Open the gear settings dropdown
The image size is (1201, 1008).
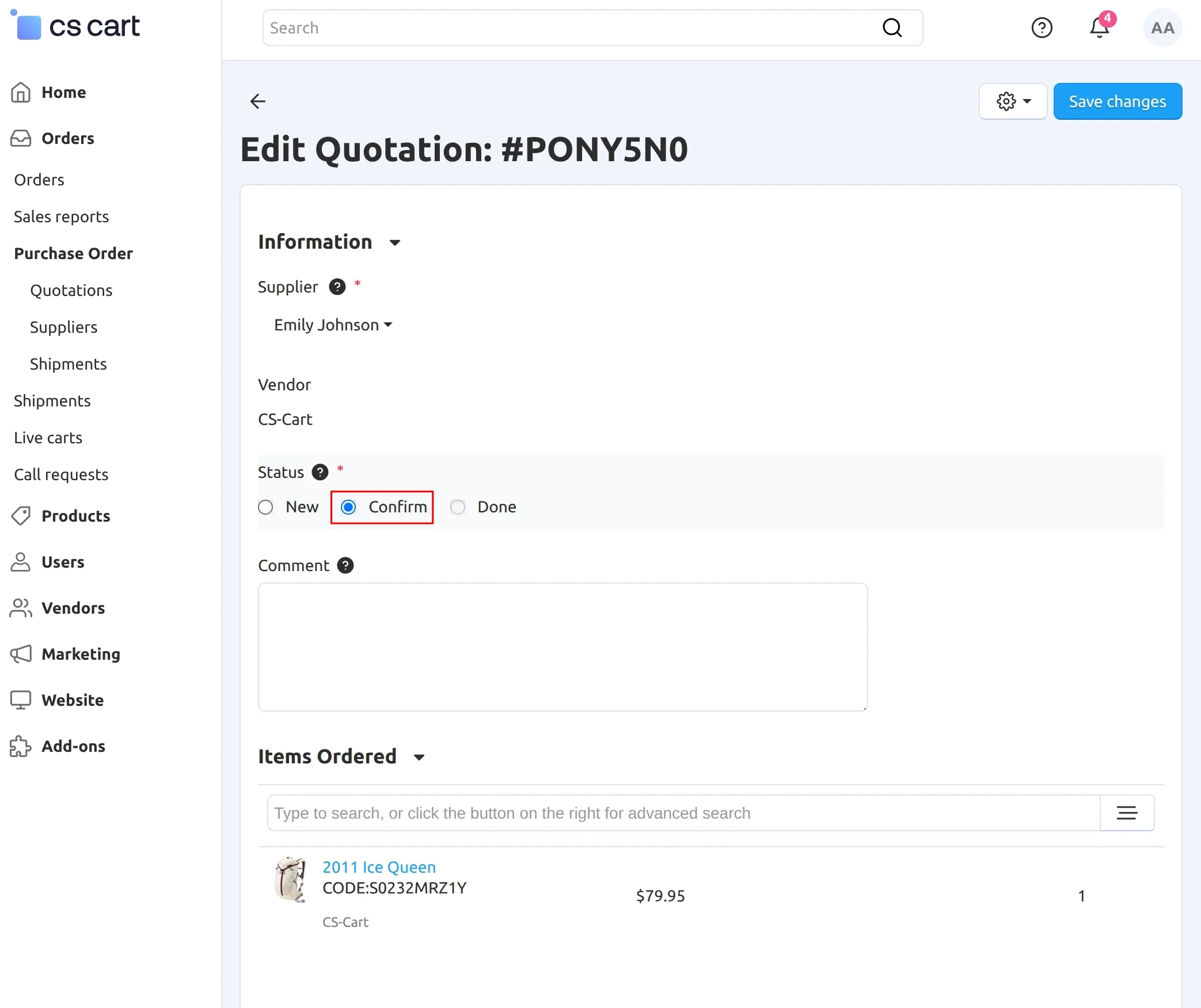(x=1013, y=101)
